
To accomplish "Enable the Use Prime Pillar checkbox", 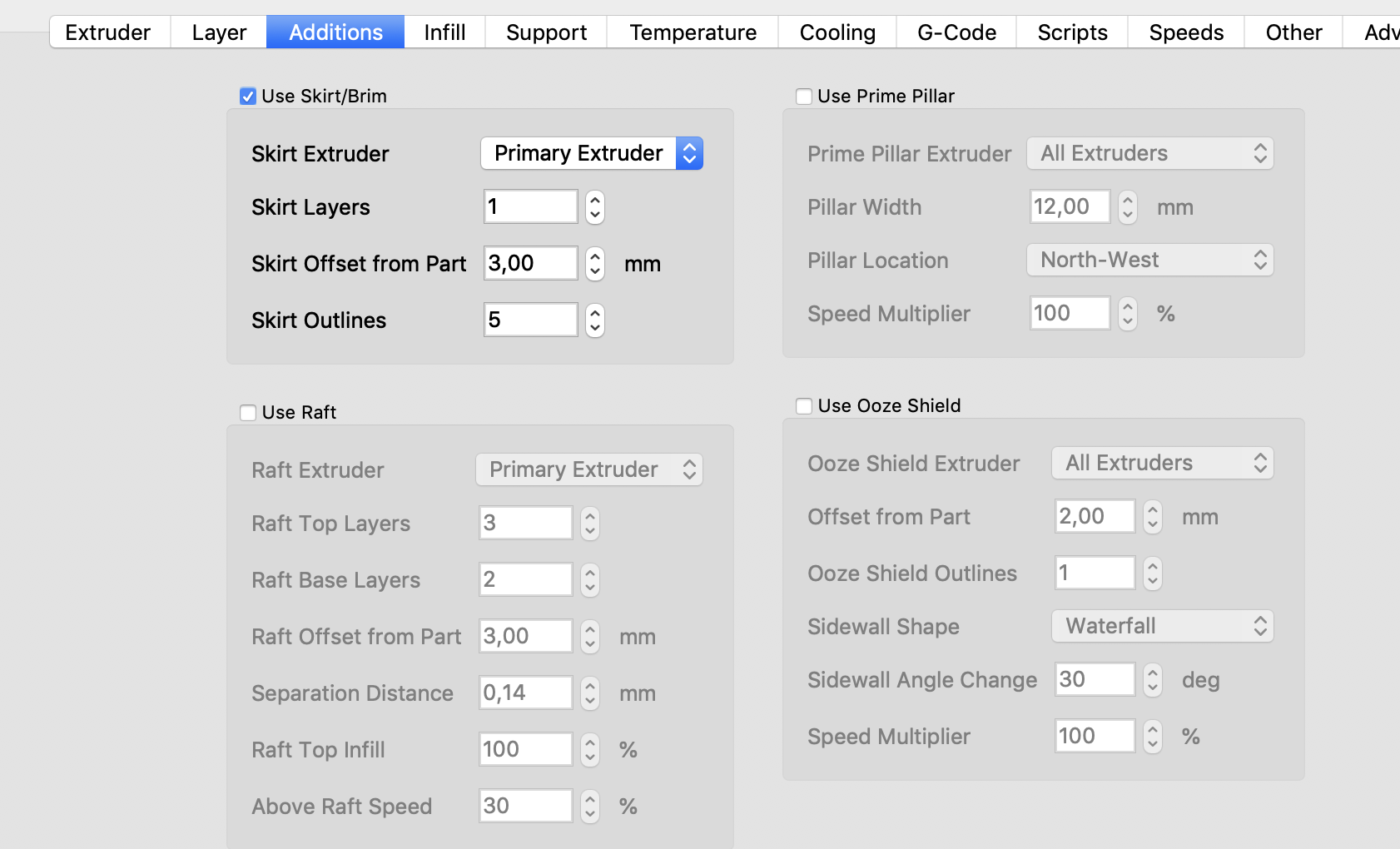I will point(804,97).
